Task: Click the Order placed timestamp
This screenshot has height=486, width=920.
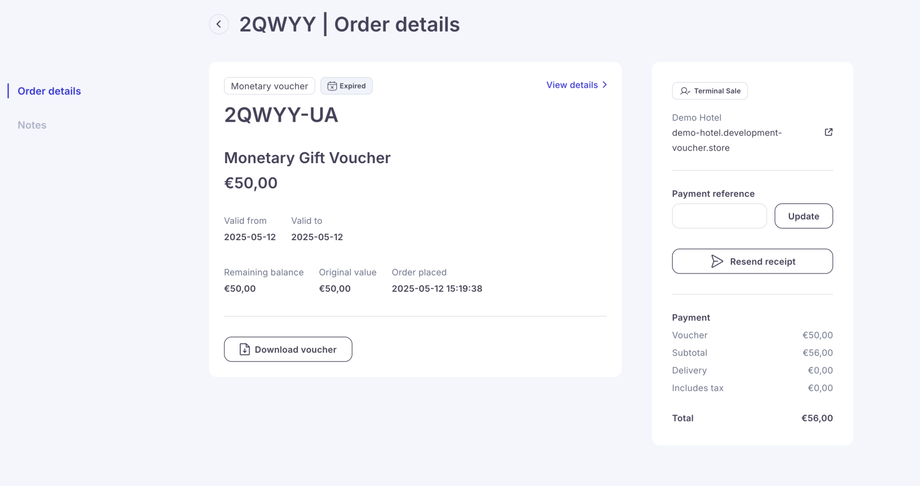Action: tap(437, 289)
